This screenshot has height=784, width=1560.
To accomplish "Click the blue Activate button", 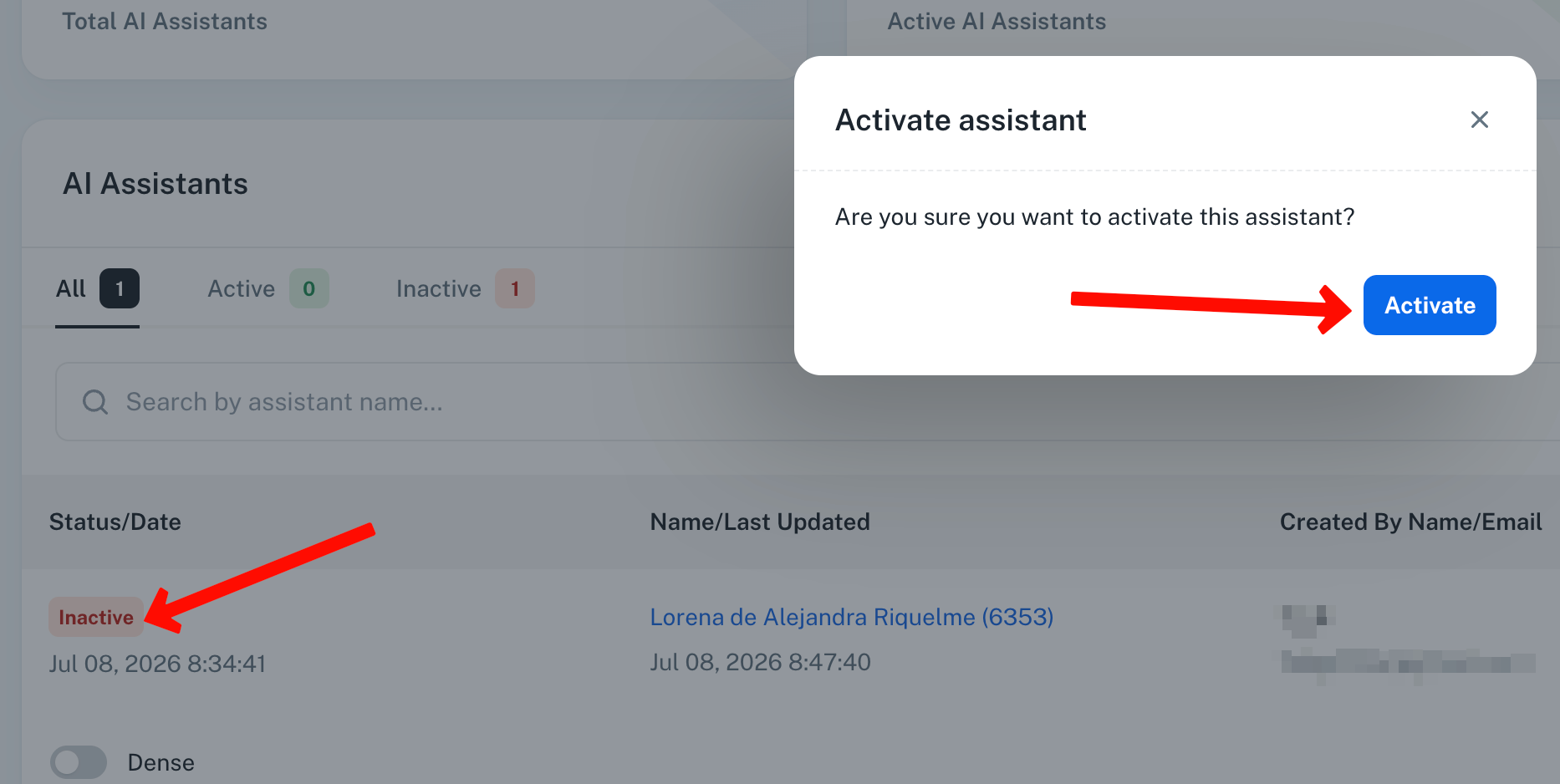I will (x=1430, y=305).
